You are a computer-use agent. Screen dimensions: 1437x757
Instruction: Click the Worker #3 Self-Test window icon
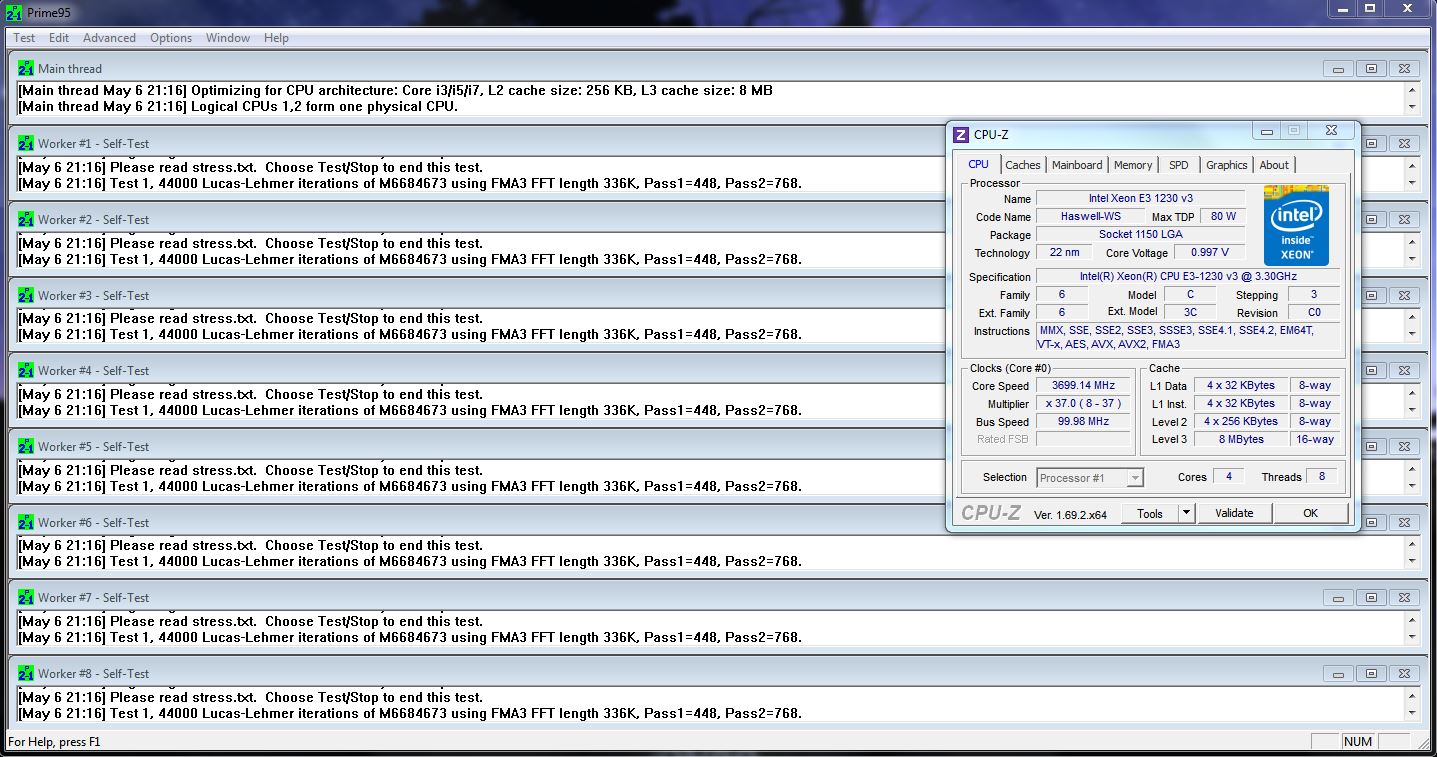tap(26, 295)
